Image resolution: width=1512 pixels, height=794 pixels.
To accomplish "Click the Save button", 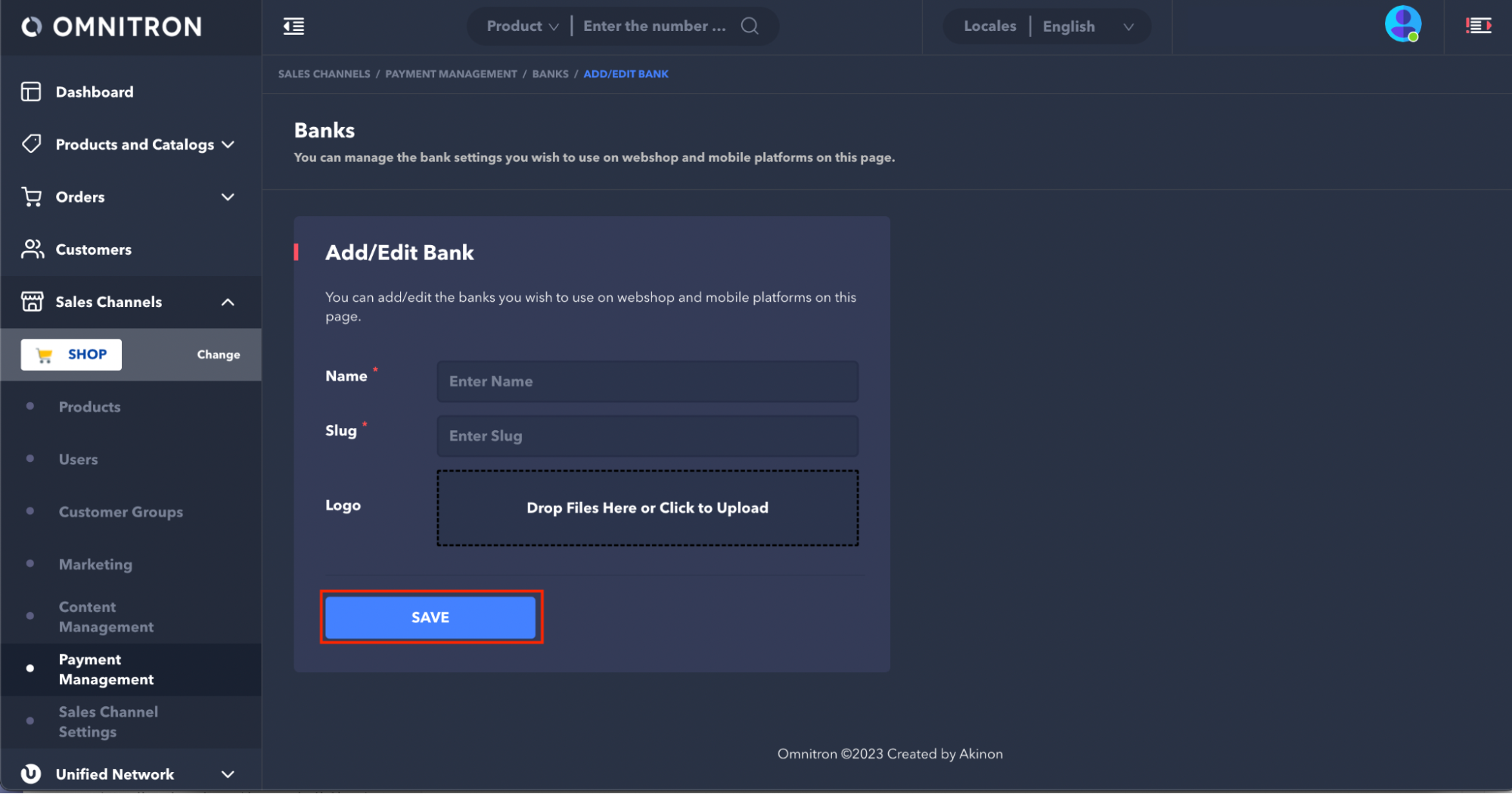I will [430, 617].
